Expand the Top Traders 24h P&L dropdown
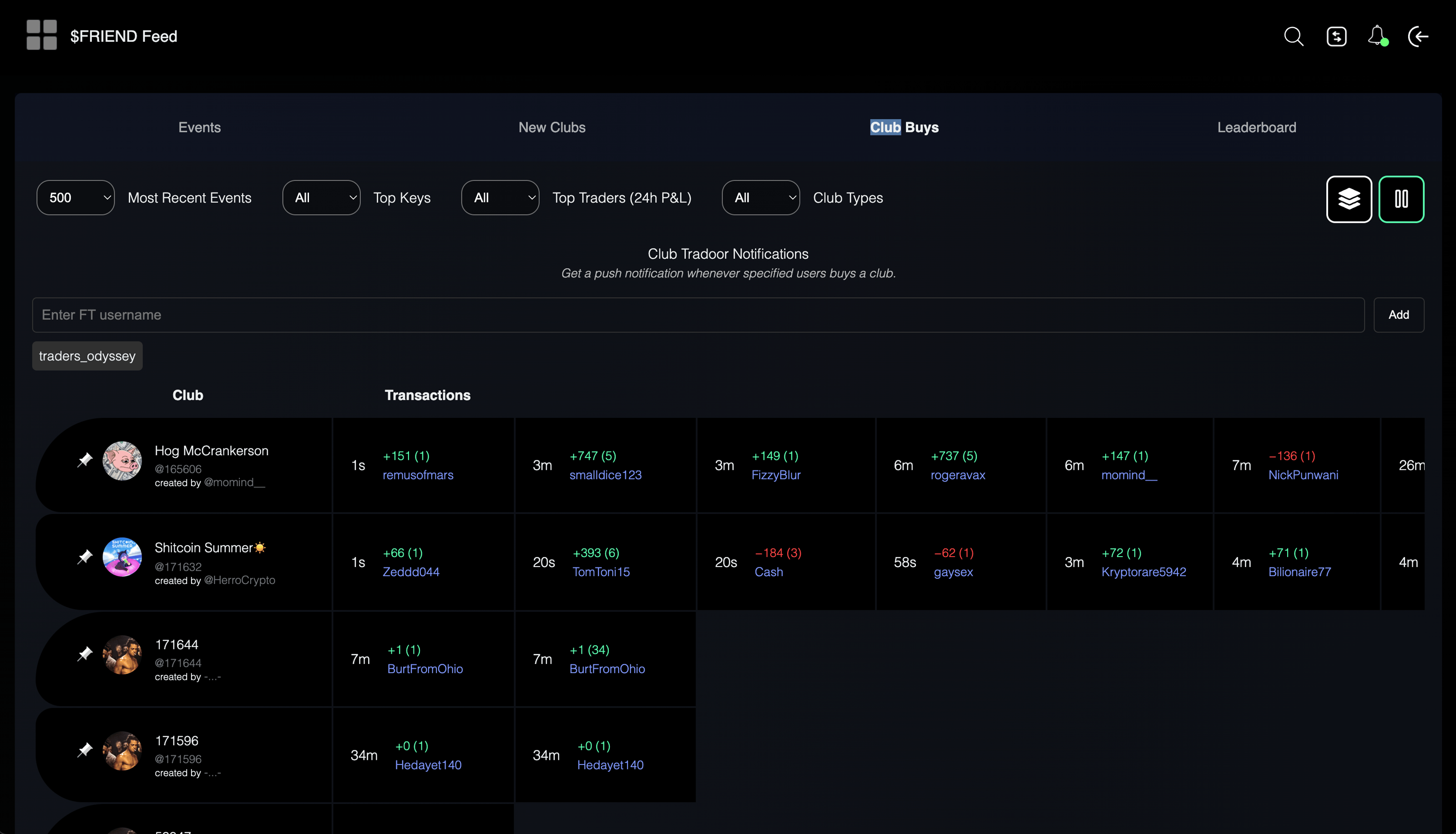Image resolution: width=1456 pixels, height=834 pixels. (500, 198)
